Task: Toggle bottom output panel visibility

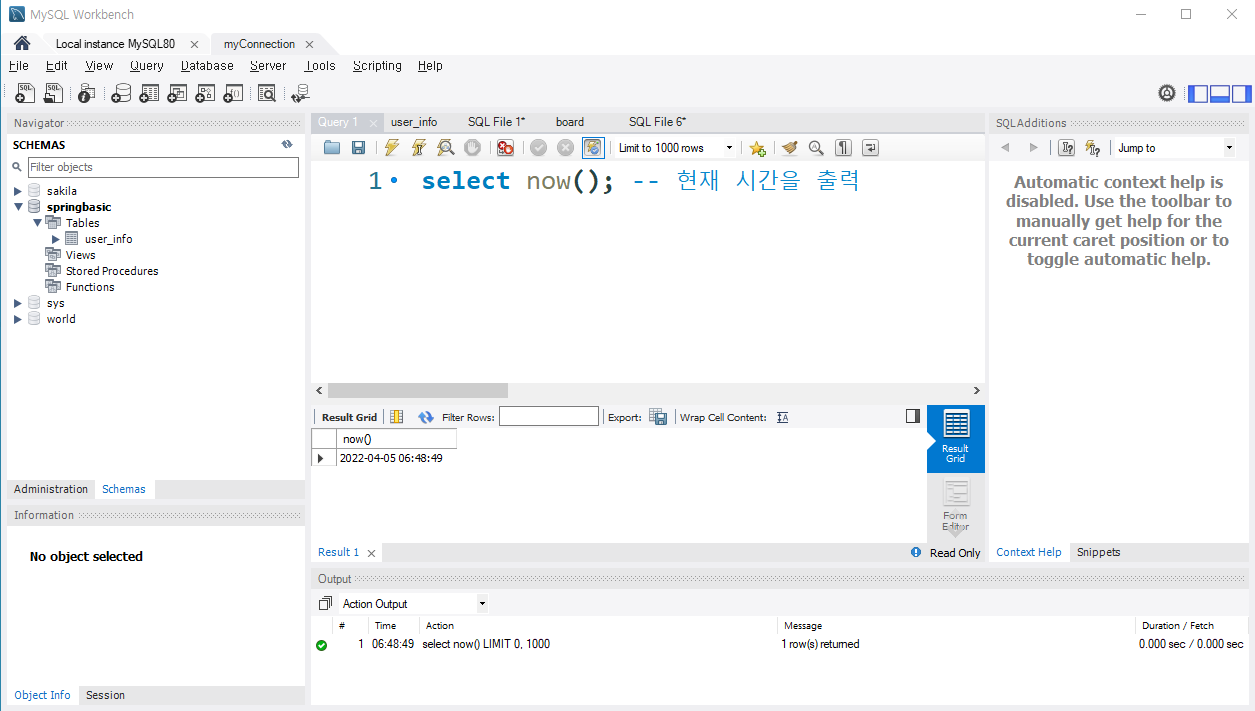Action: pos(1219,94)
